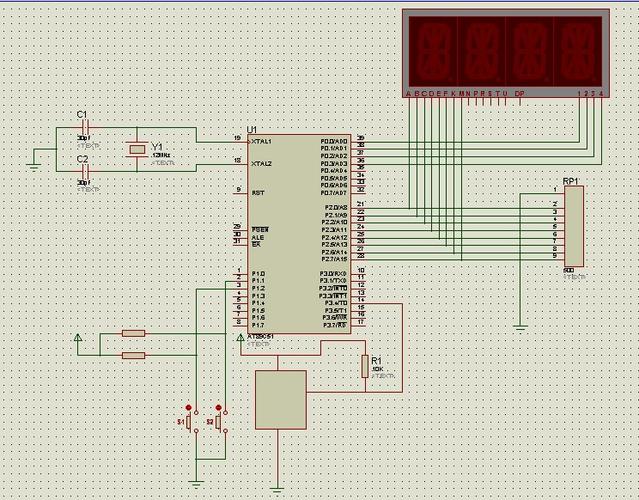Image resolution: width=639 pixels, height=500 pixels.
Task: Click the P3.4/T0 pin label
Action: point(336,303)
